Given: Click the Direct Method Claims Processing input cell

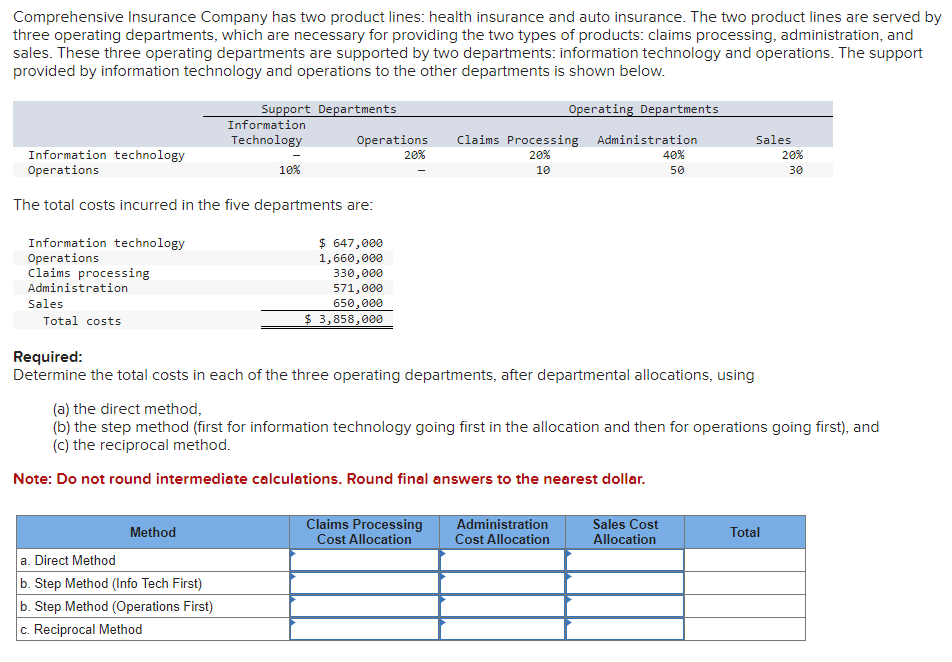Looking at the screenshot, I should (x=363, y=561).
